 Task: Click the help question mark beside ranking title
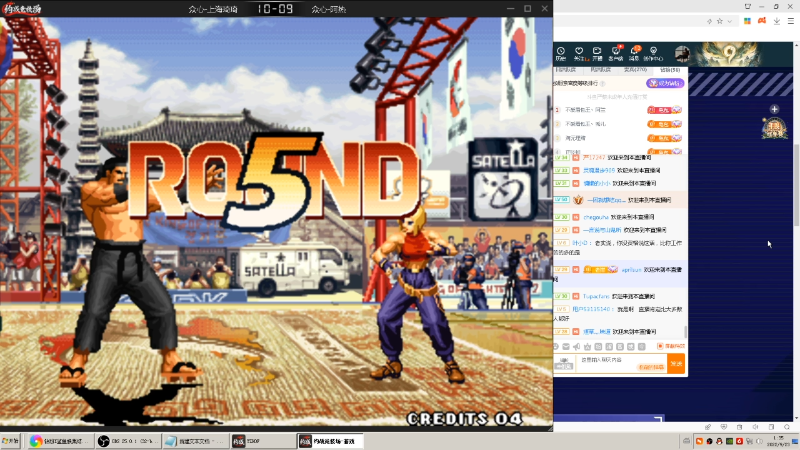click(603, 83)
